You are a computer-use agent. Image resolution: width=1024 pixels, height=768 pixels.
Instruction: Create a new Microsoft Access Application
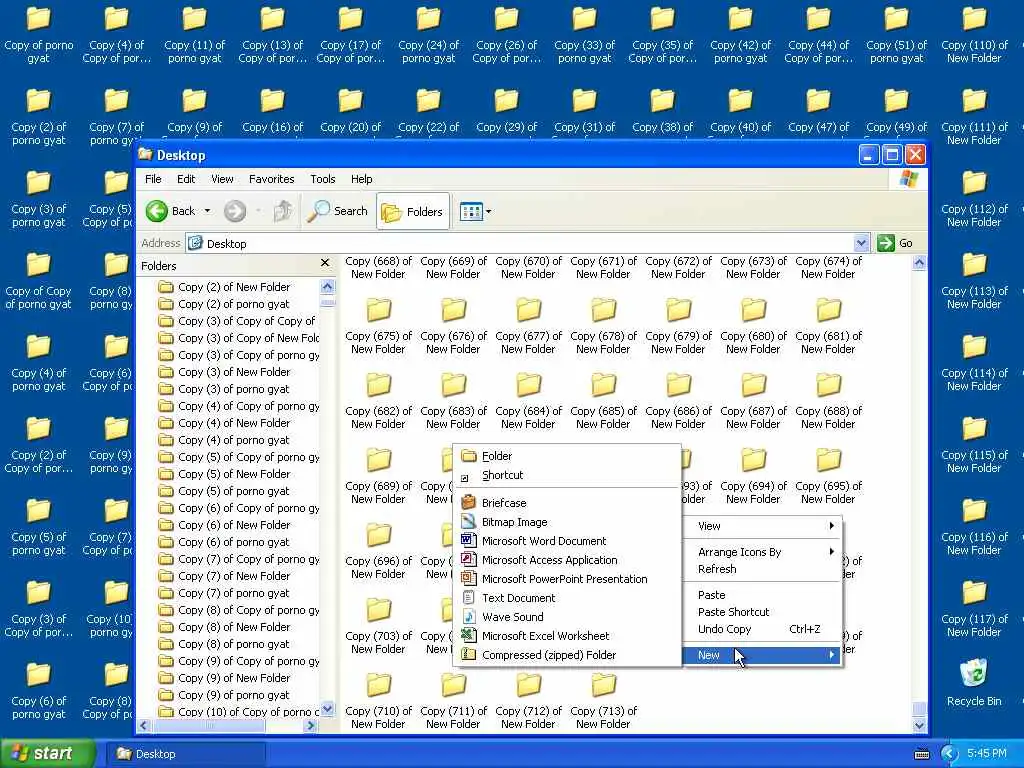(x=566, y=560)
